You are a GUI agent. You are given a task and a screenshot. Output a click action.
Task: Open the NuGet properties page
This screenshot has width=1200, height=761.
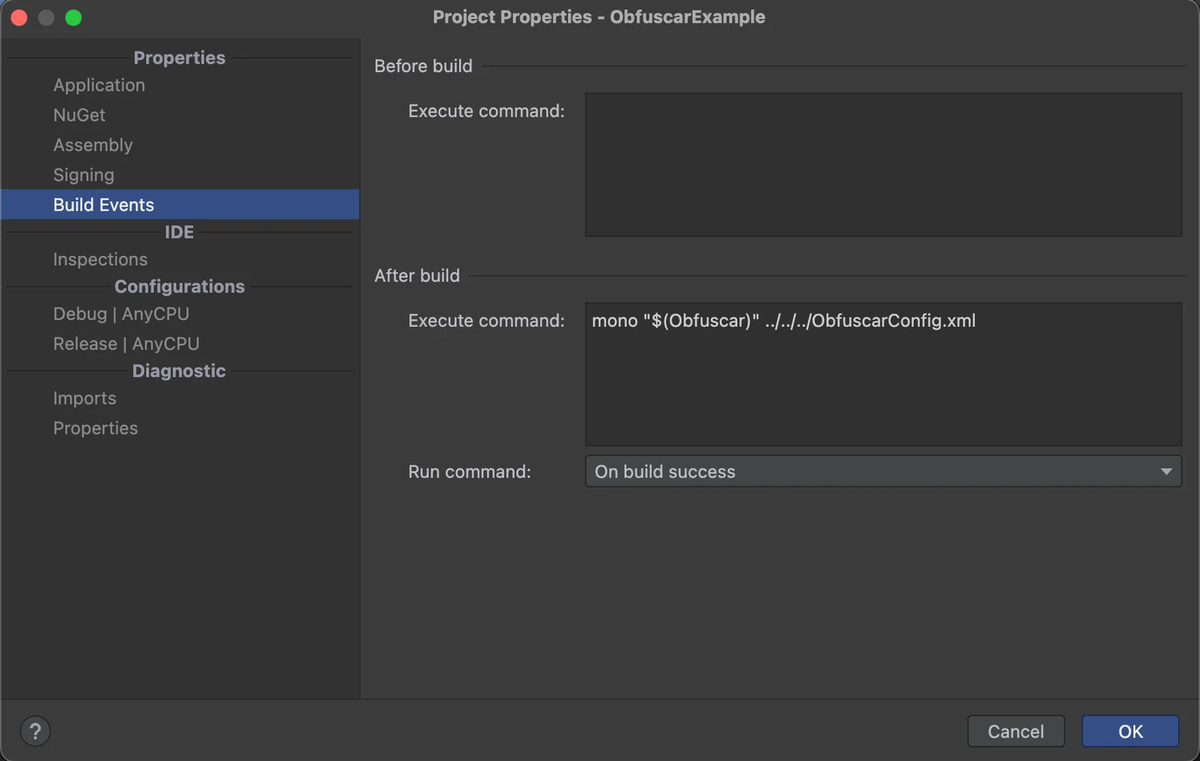[79, 115]
